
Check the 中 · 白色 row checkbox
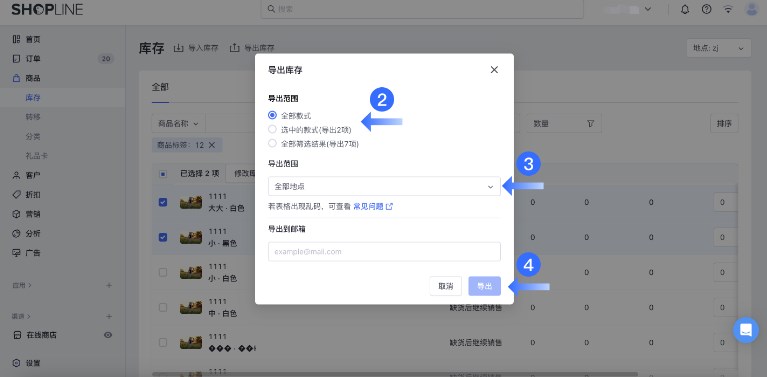163,308
